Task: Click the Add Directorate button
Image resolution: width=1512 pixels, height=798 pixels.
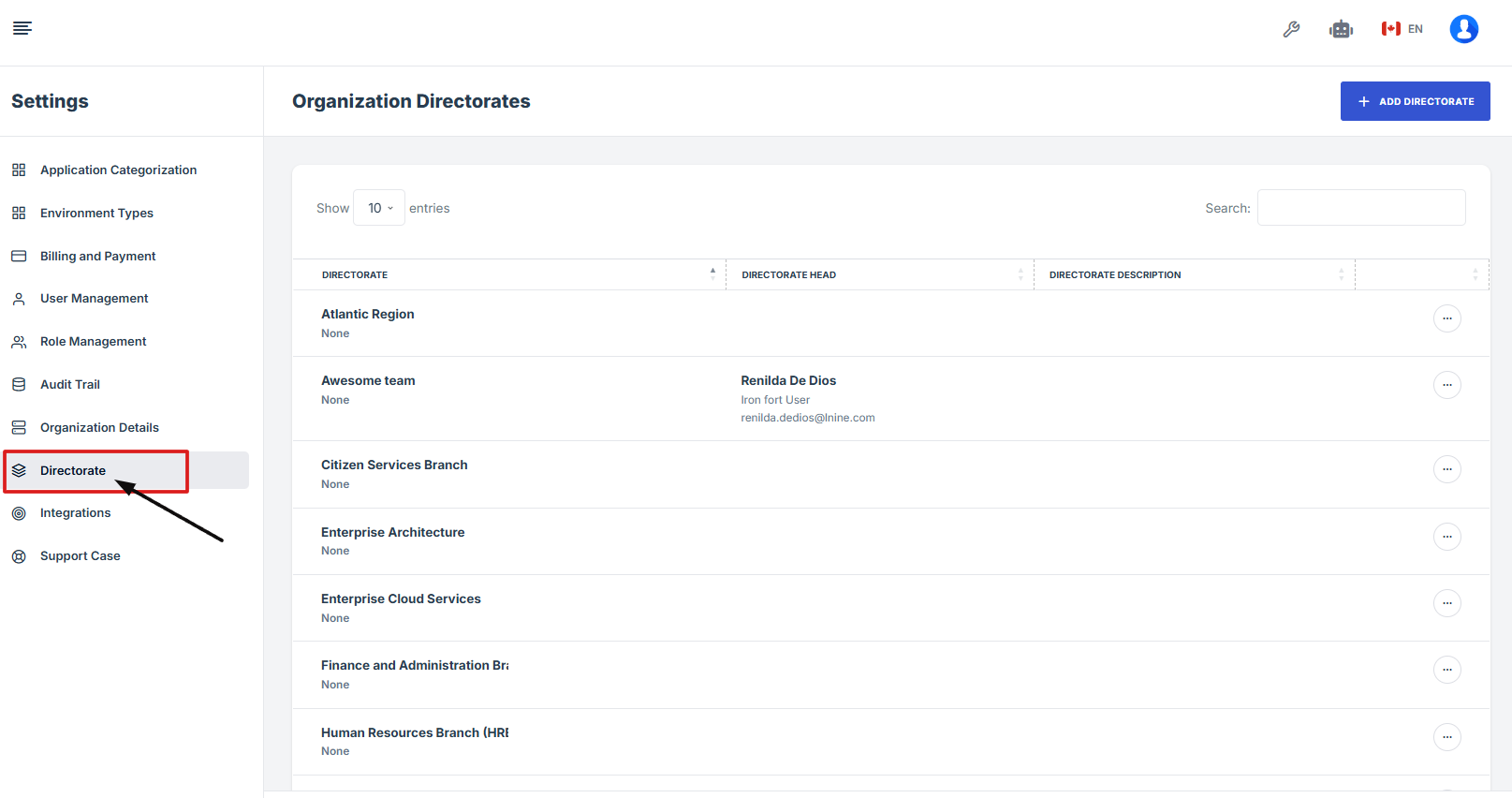Action: point(1415,101)
